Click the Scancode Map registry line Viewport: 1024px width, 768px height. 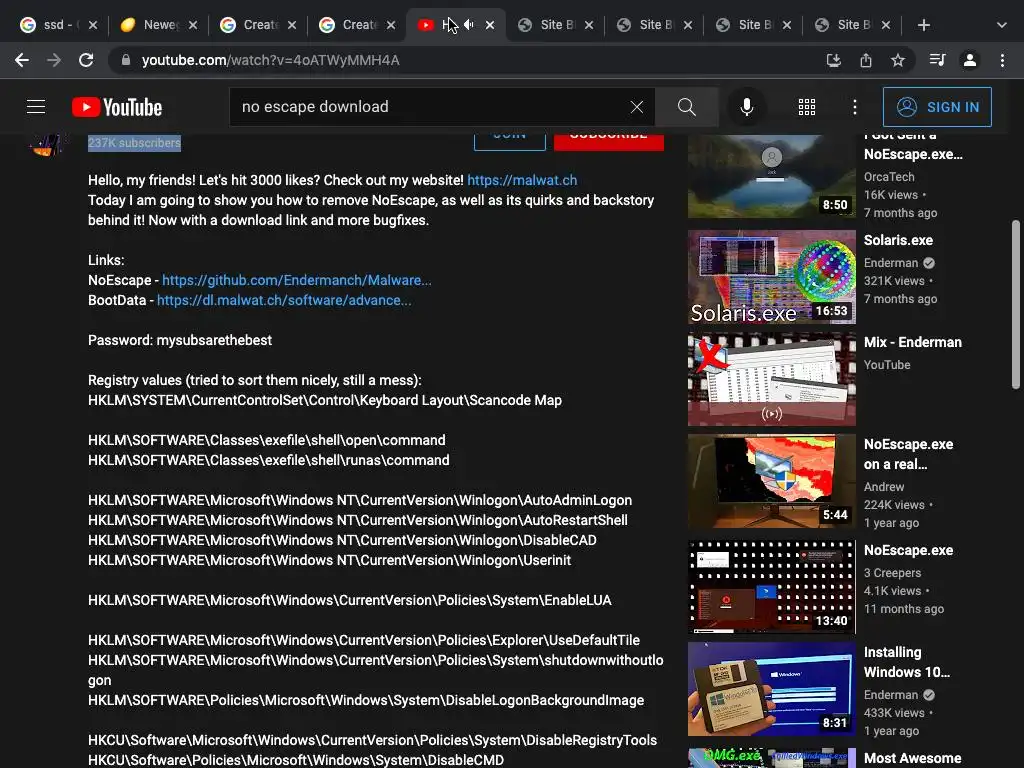click(325, 400)
